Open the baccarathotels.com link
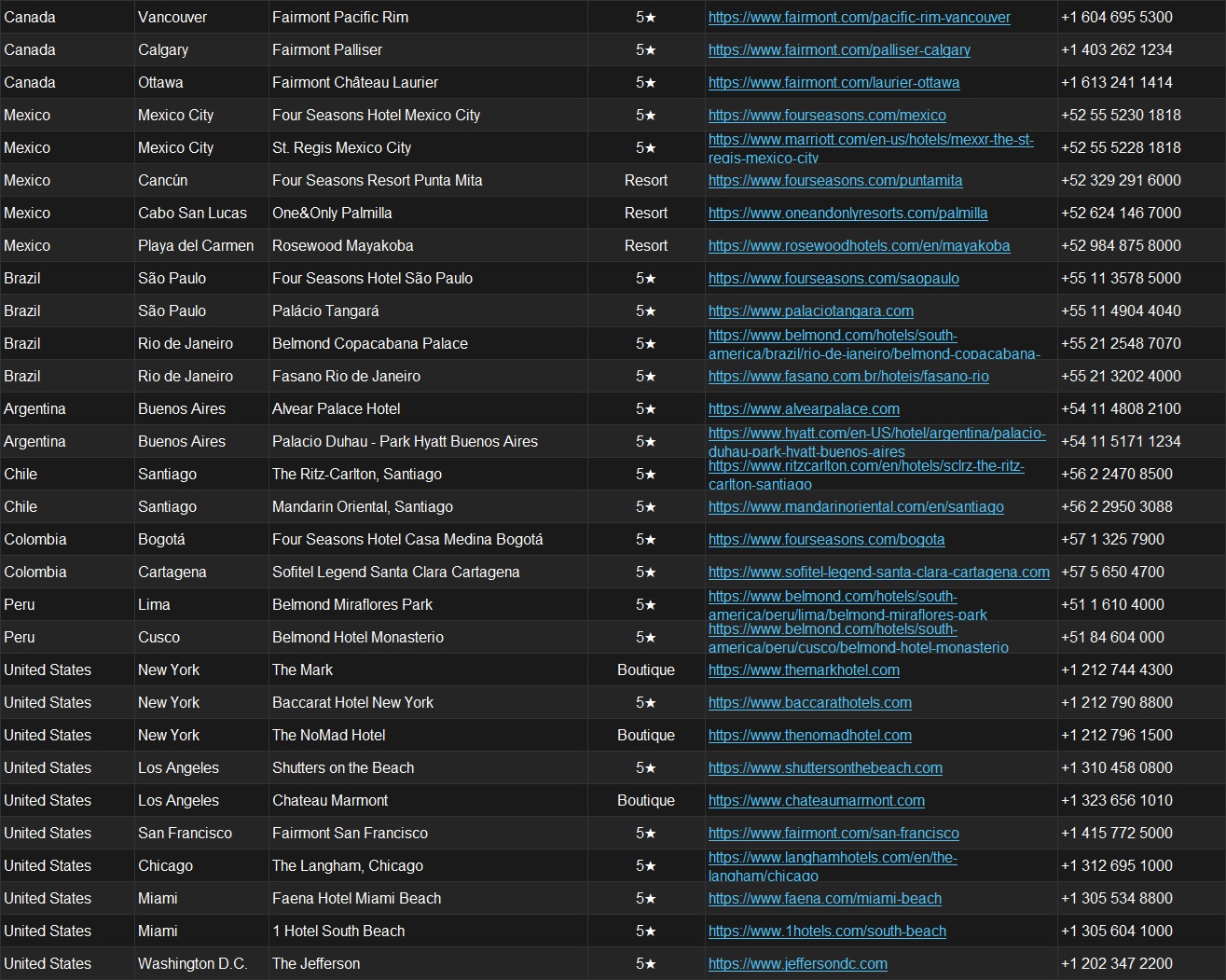The height and width of the screenshot is (980, 1226). tap(810, 702)
